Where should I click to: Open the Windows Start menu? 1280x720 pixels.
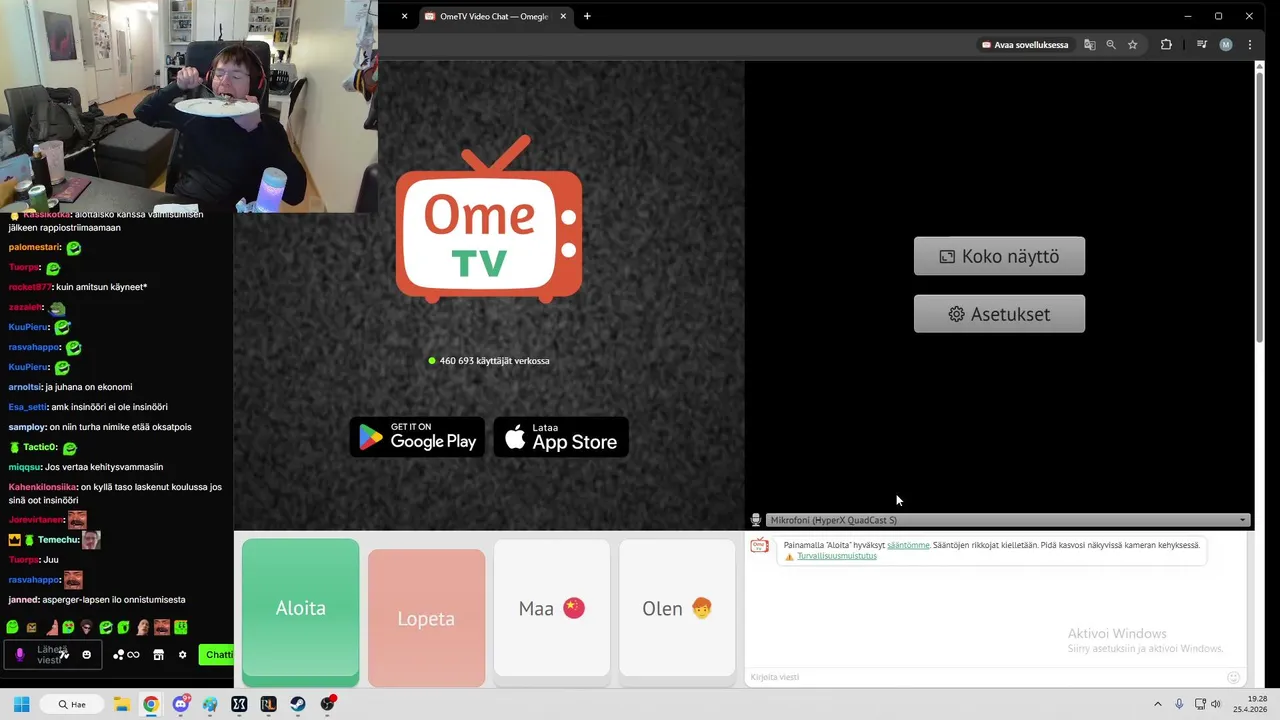(x=21, y=704)
